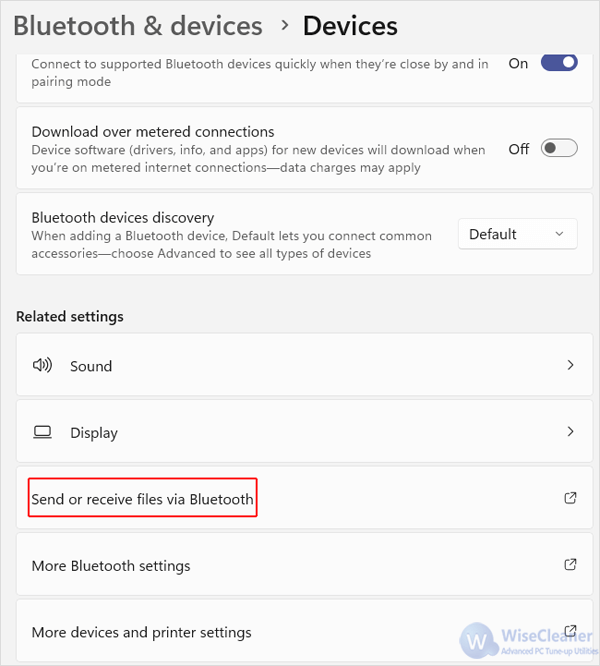
Task: Expand Sound settings via its chevron
Action: pyautogui.click(x=570, y=365)
